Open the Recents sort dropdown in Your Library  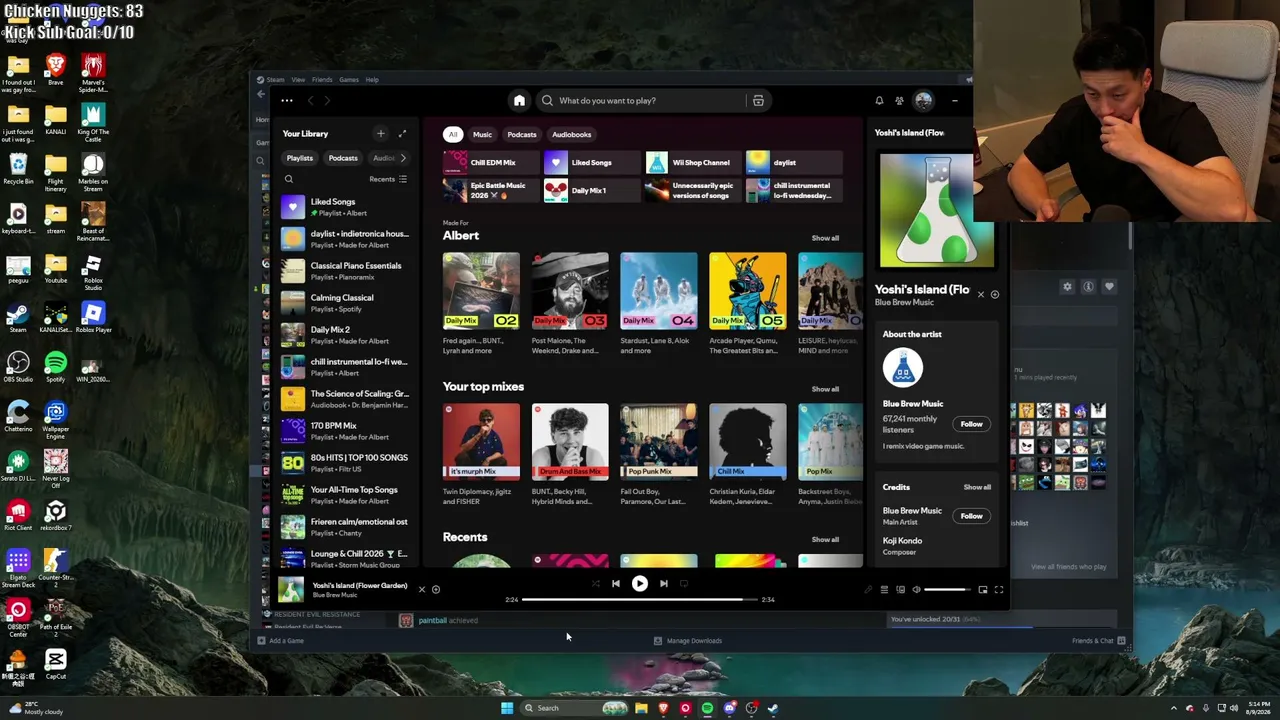coord(388,179)
